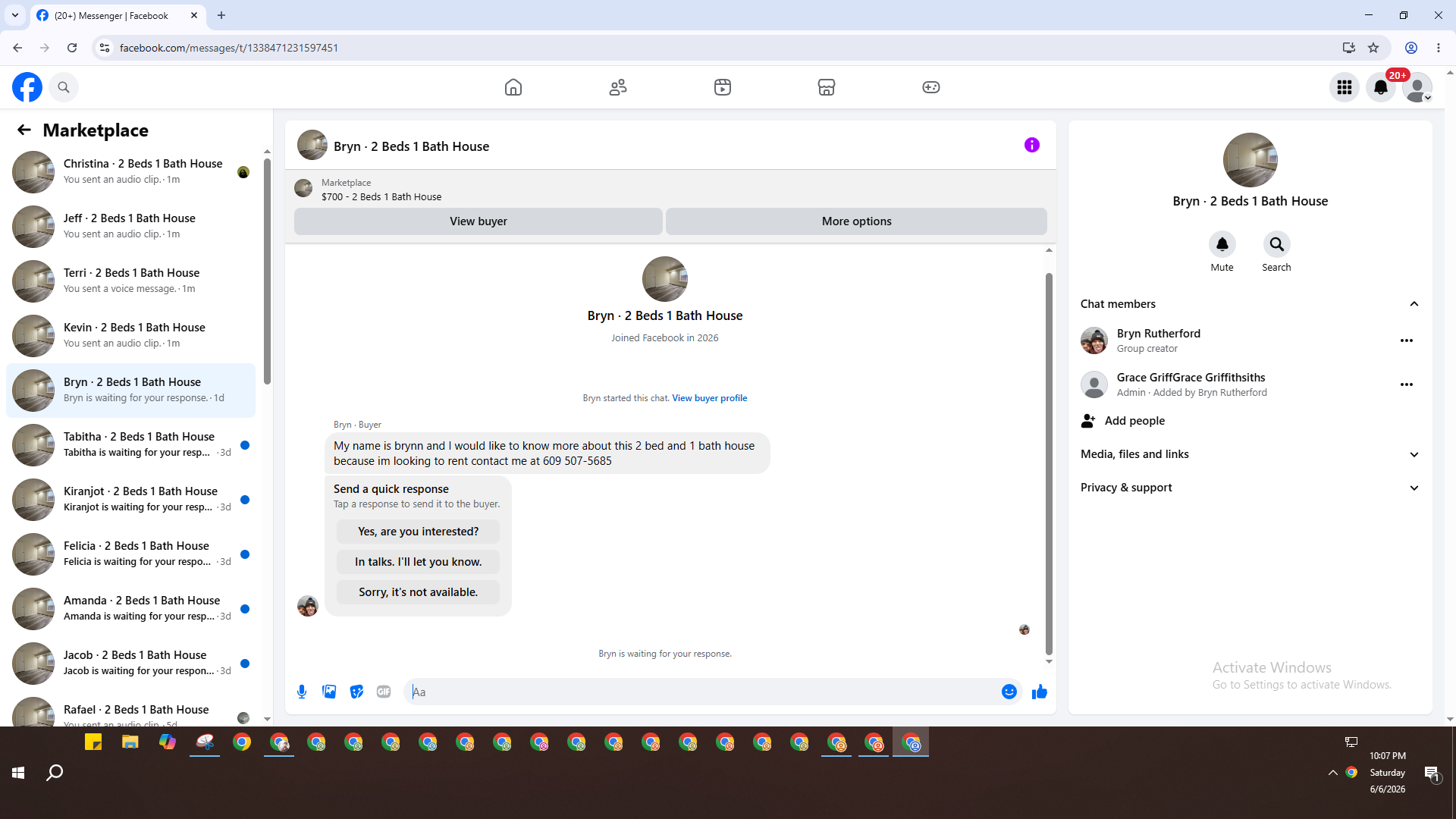The image size is (1456, 819).
Task: Open Sticky Notes from taskbar
Action: click(93, 742)
